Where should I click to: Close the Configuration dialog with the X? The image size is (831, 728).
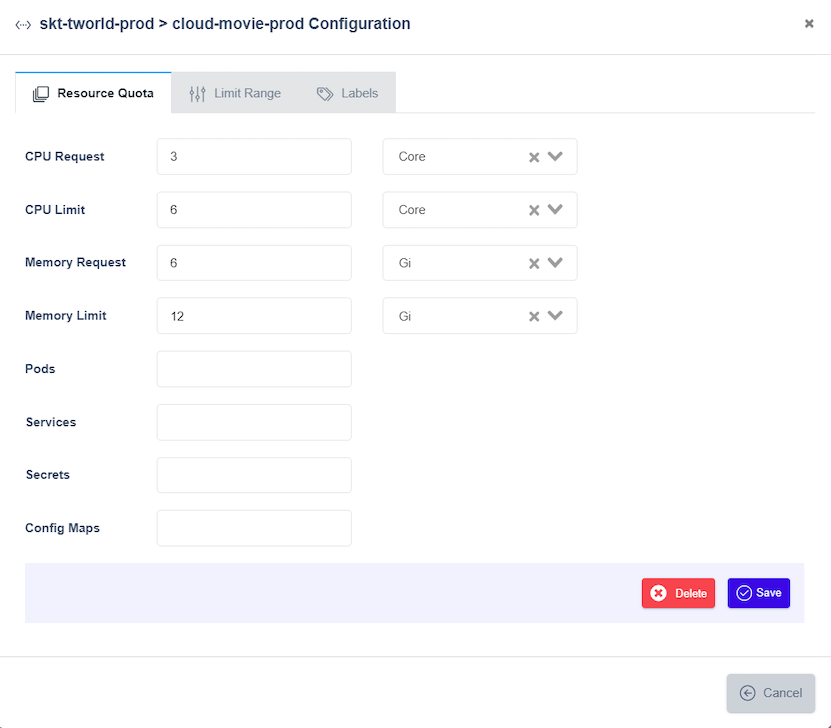tap(809, 23)
